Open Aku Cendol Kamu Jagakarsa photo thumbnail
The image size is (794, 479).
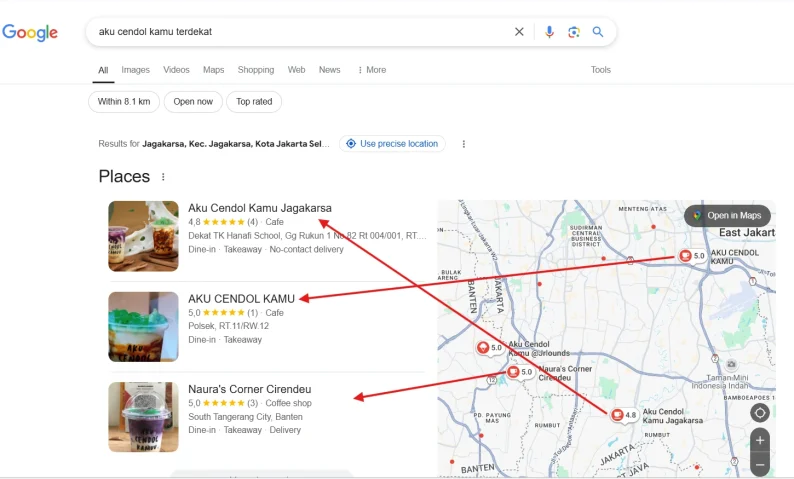tap(143, 236)
